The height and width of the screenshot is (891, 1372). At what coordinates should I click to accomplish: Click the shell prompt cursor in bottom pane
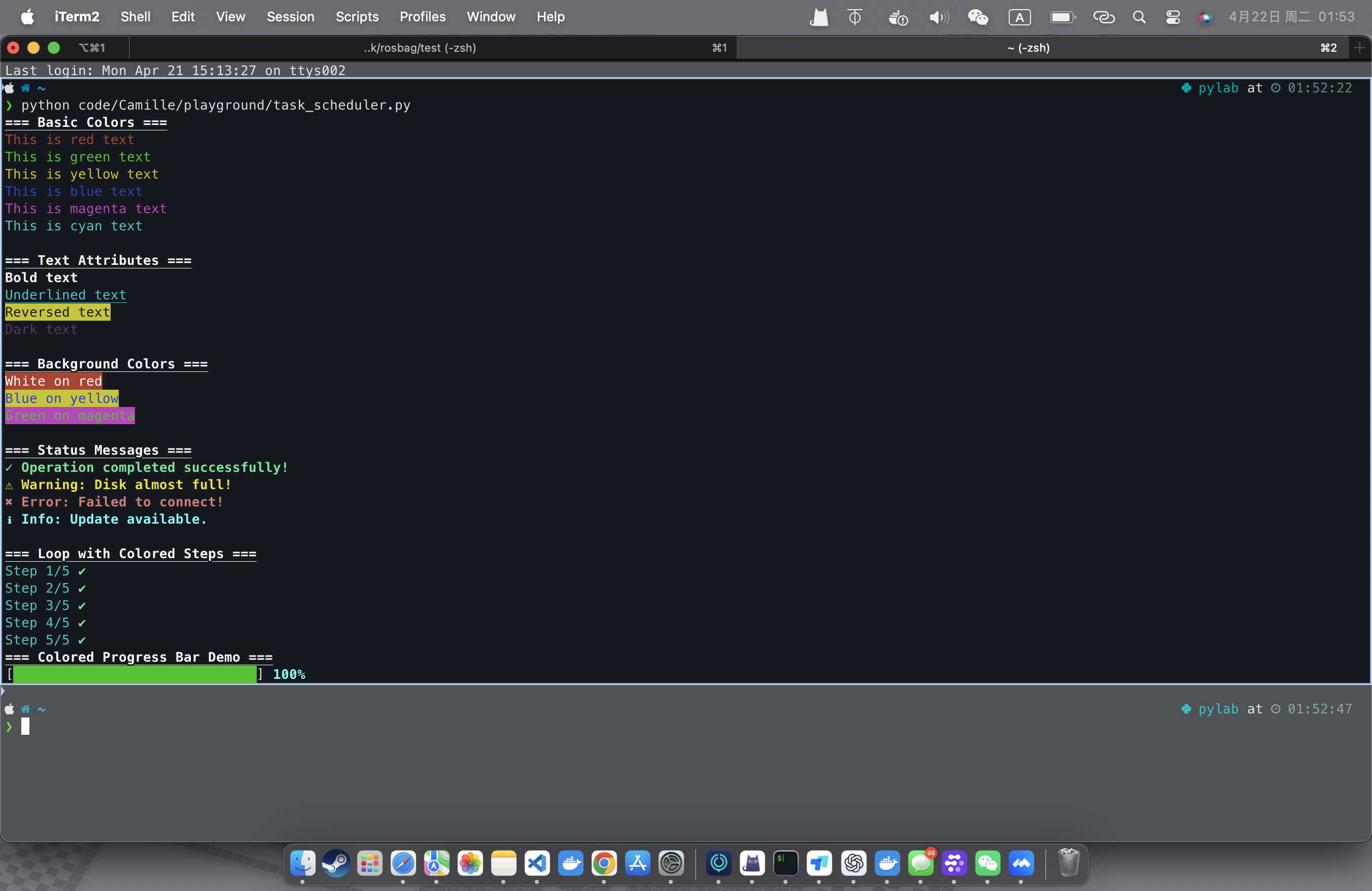pyautogui.click(x=25, y=726)
